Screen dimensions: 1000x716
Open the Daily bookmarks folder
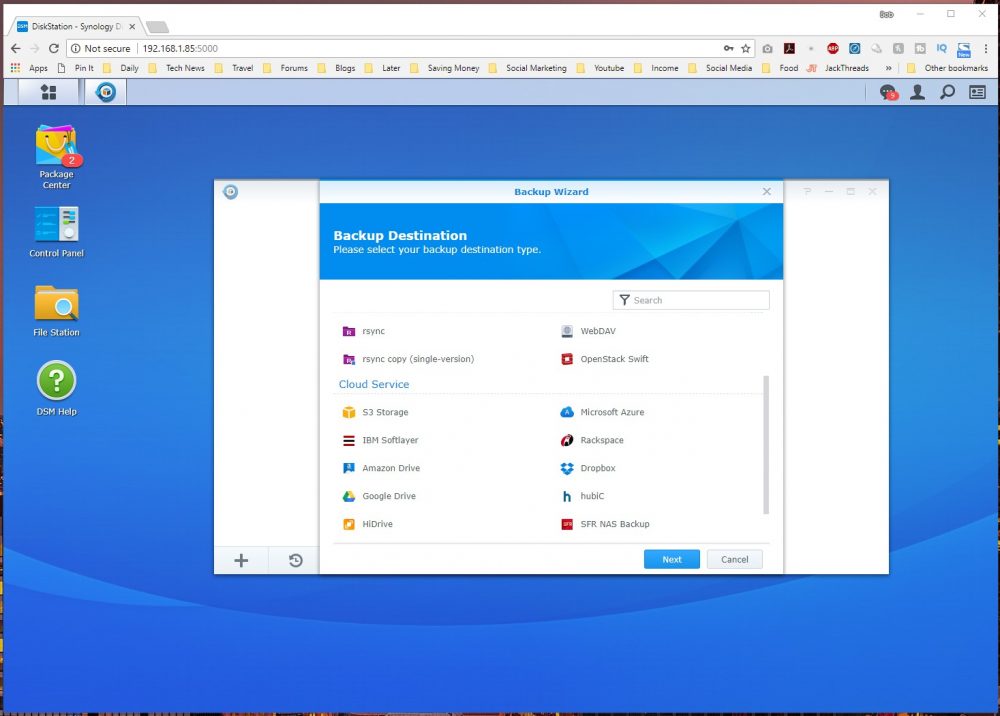[x=121, y=68]
